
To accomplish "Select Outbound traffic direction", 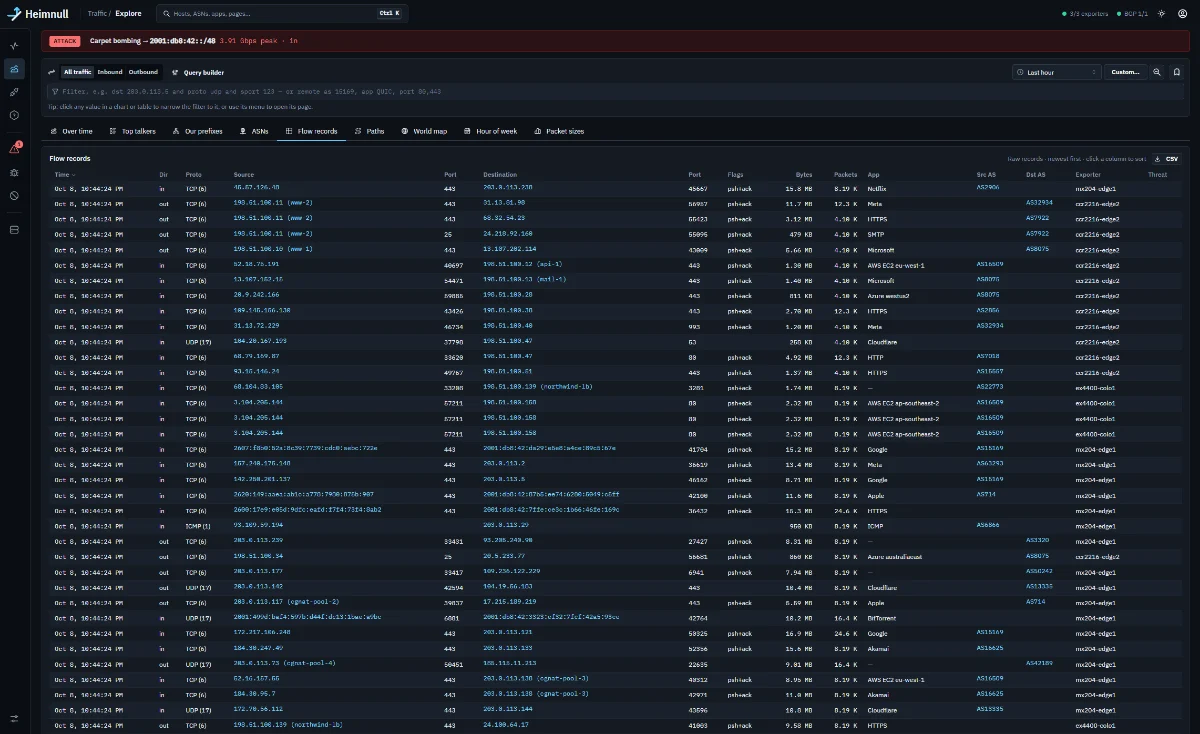I will (x=143, y=72).
